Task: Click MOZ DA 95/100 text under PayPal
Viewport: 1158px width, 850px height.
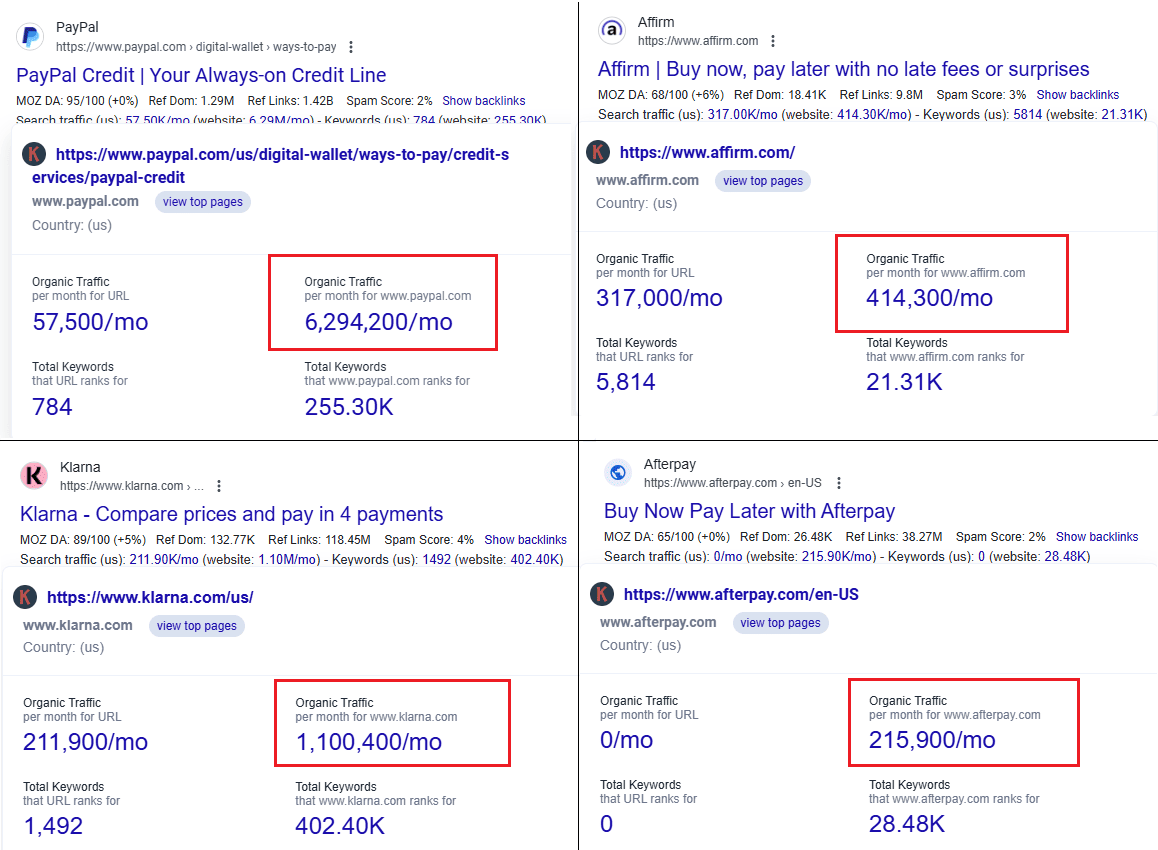Action: (x=77, y=100)
